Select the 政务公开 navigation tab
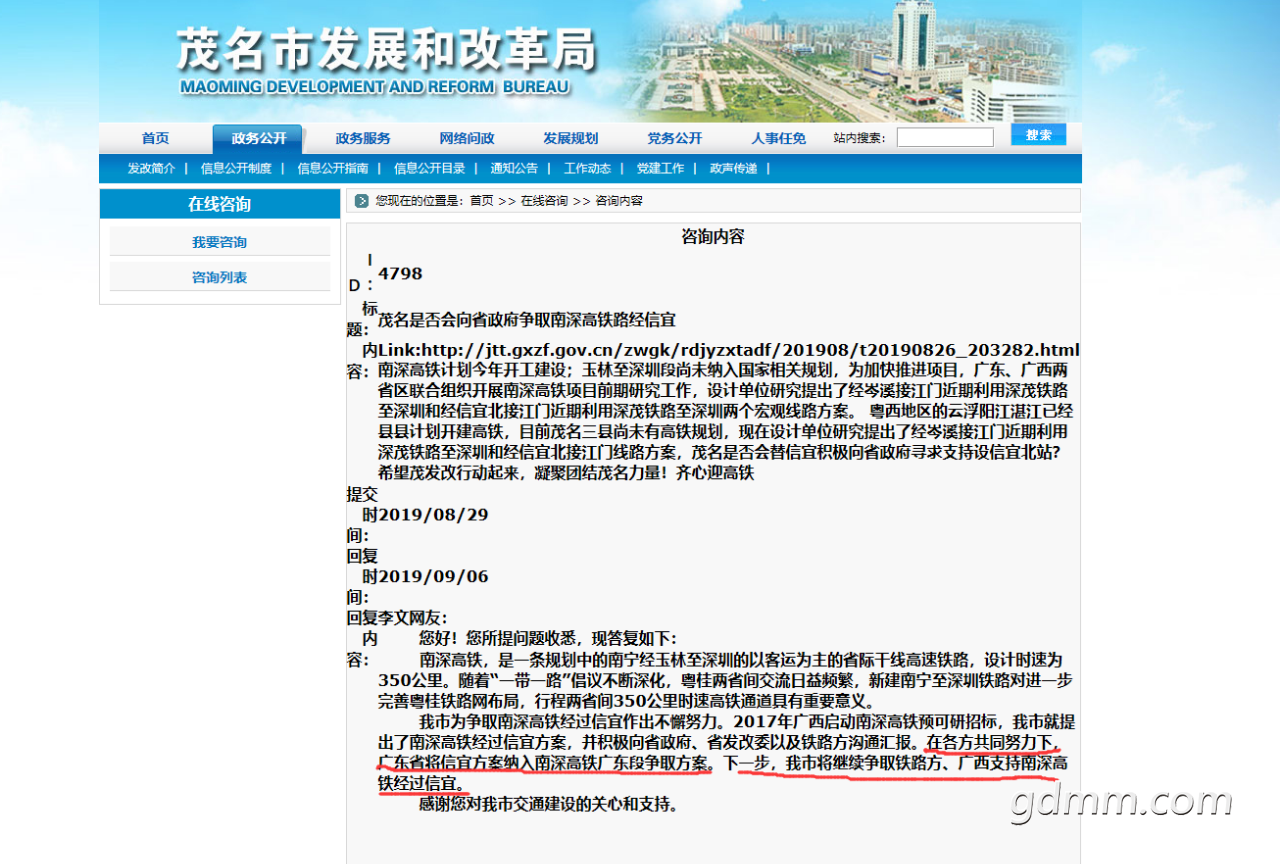 point(259,139)
